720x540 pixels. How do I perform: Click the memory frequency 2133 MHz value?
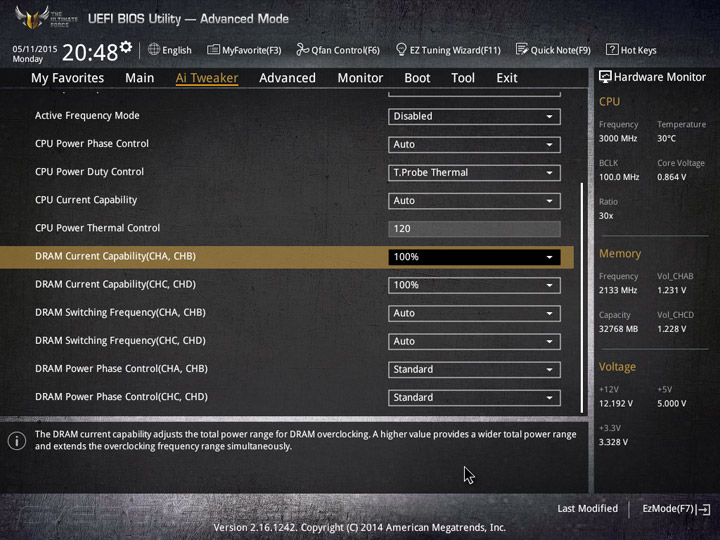click(618, 291)
